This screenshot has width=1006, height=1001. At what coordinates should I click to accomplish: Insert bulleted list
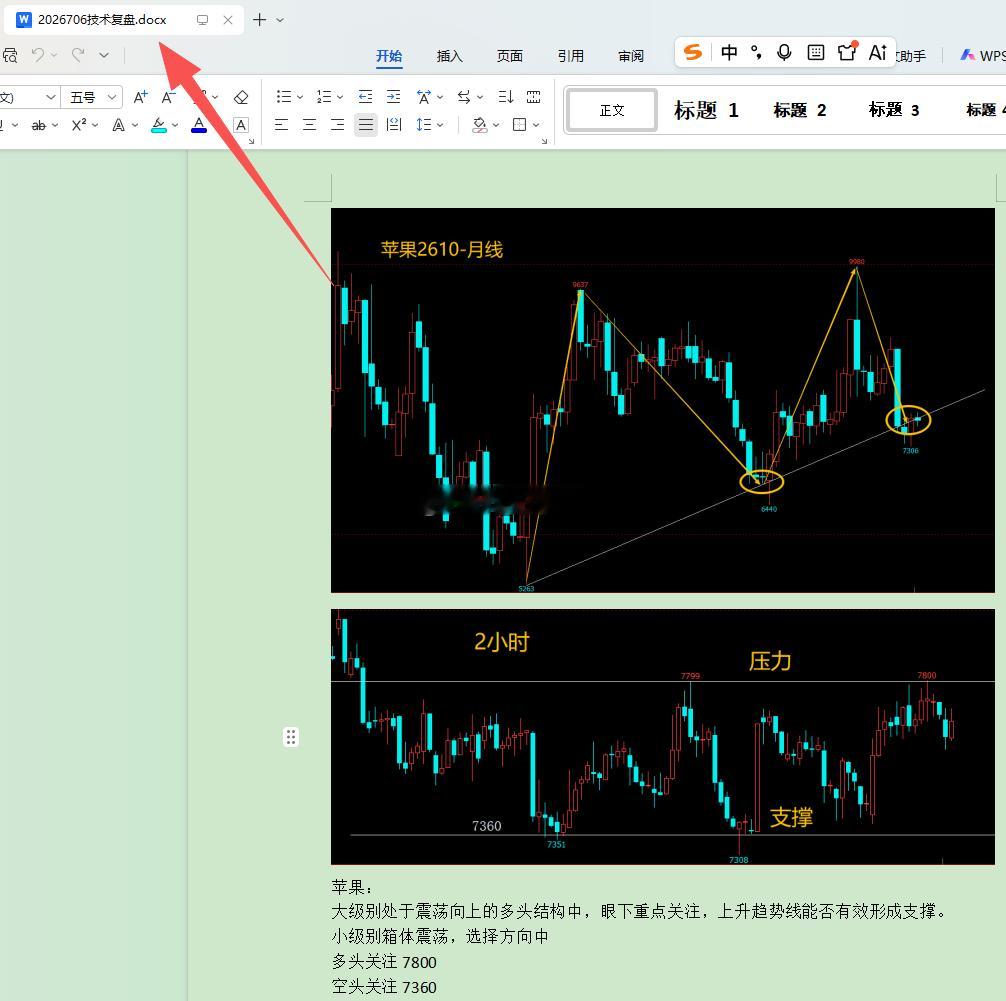tap(284, 97)
